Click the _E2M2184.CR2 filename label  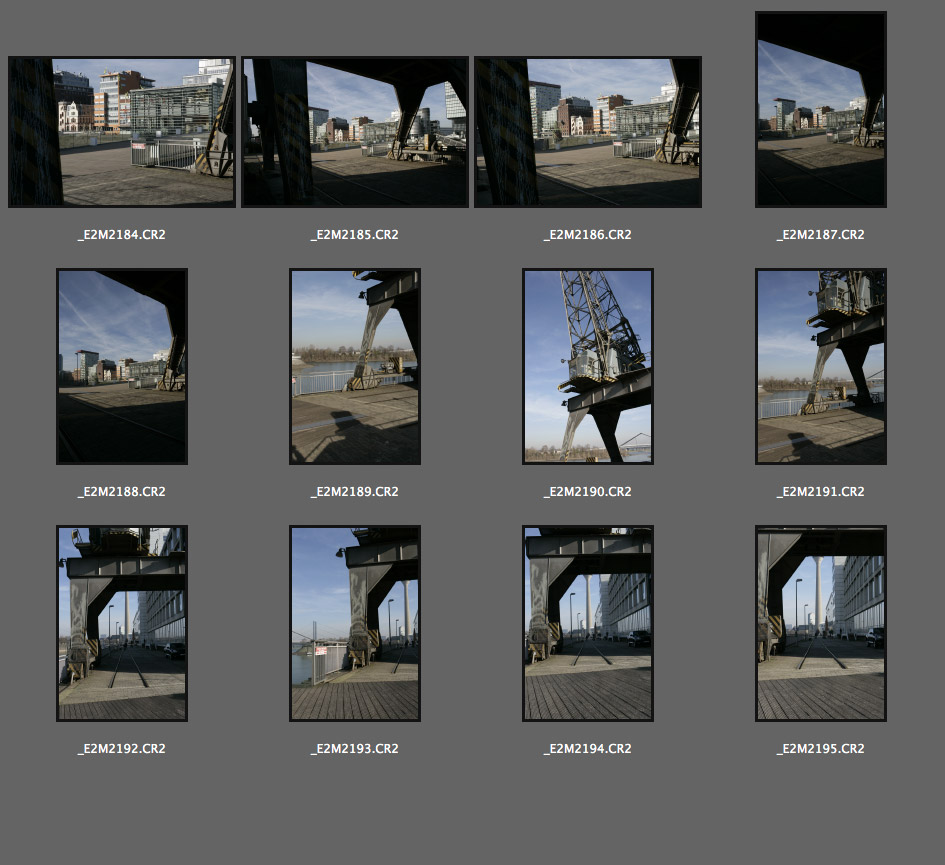(122, 235)
